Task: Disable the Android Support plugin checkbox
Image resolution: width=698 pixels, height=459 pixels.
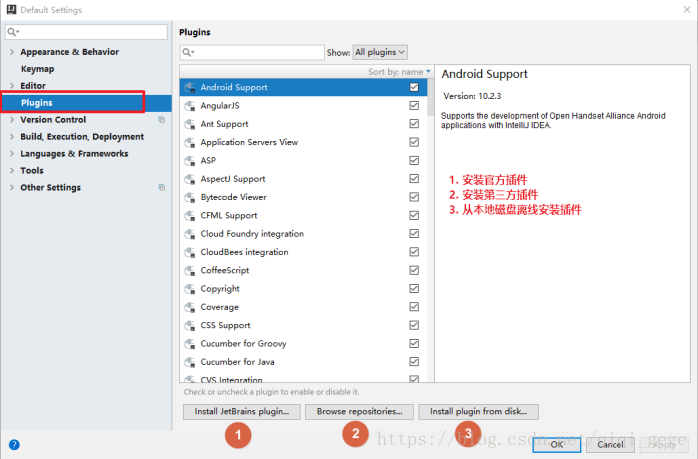Action: (x=414, y=87)
